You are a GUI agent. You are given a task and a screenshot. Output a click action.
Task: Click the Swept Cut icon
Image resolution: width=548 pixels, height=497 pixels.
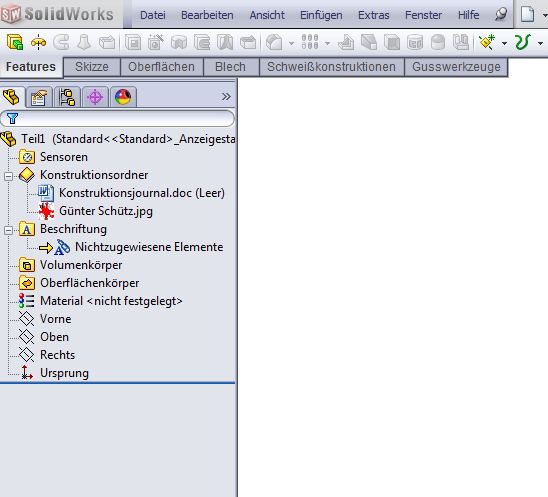click(x=202, y=43)
